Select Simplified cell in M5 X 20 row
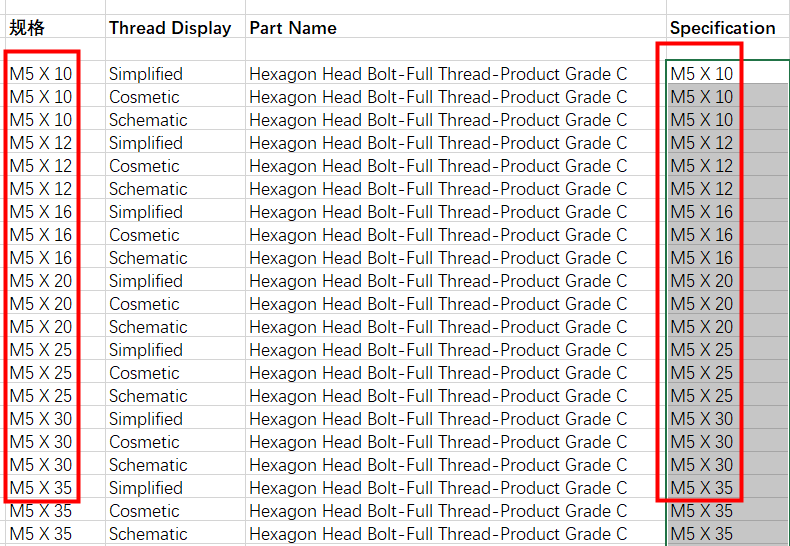 [x=175, y=281]
